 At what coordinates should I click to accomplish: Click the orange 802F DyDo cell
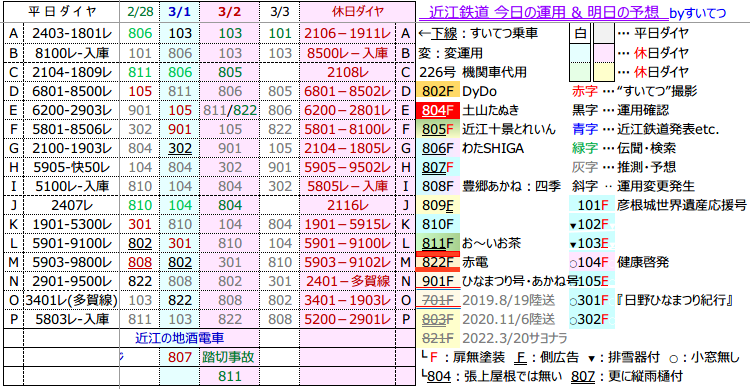click(439, 91)
